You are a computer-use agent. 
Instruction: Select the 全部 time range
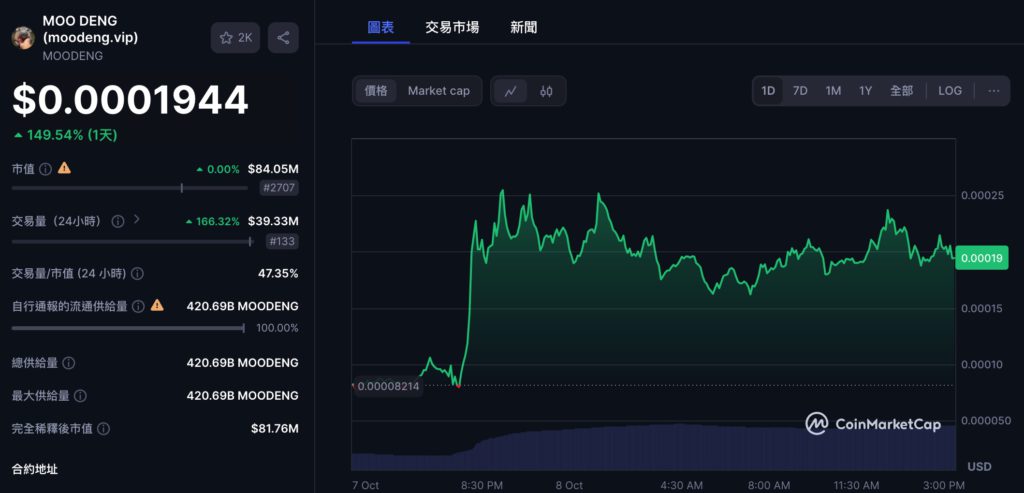[901, 91]
